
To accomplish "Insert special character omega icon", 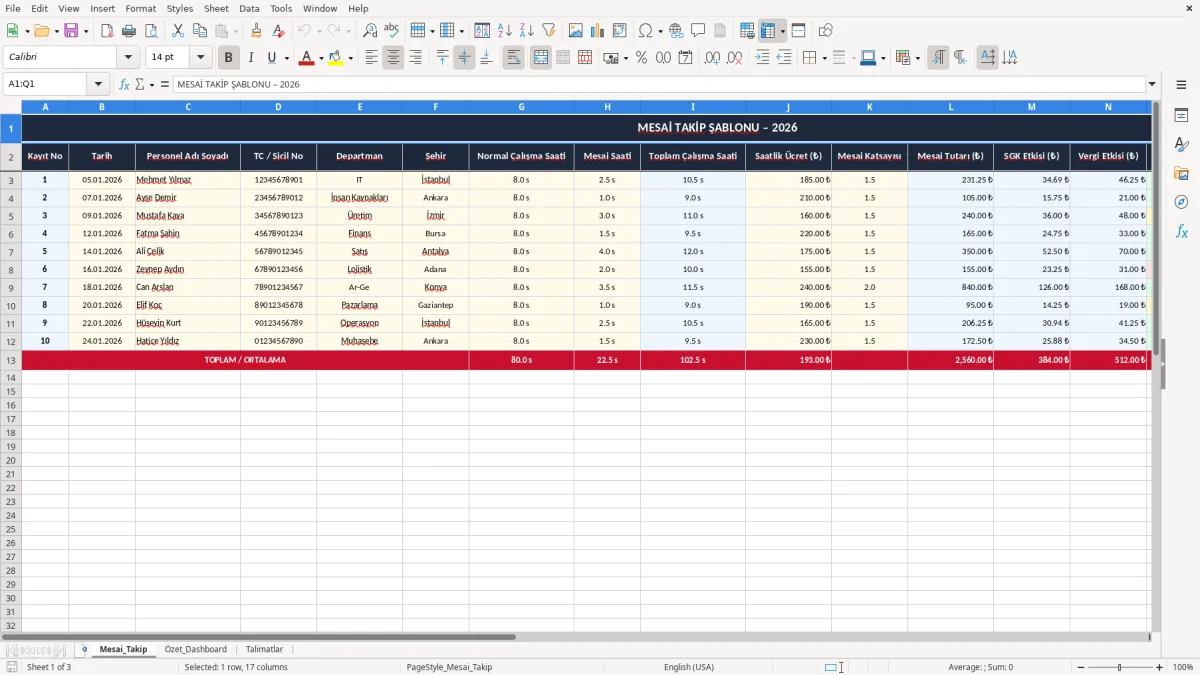I will pyautogui.click(x=646, y=31).
